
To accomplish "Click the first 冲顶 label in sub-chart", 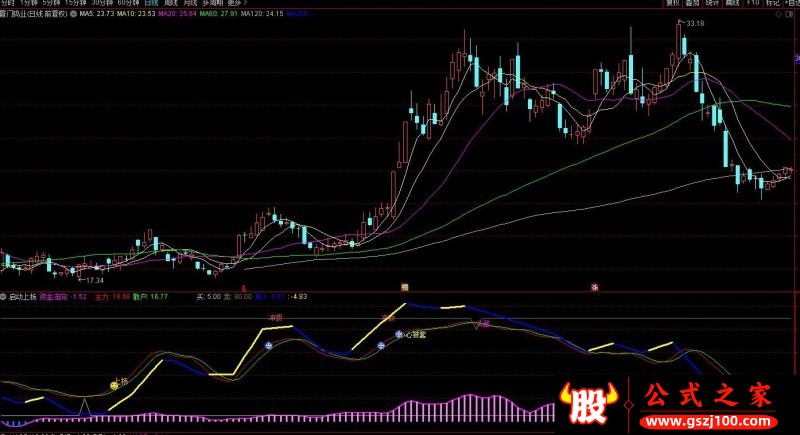I will click(x=276, y=318).
